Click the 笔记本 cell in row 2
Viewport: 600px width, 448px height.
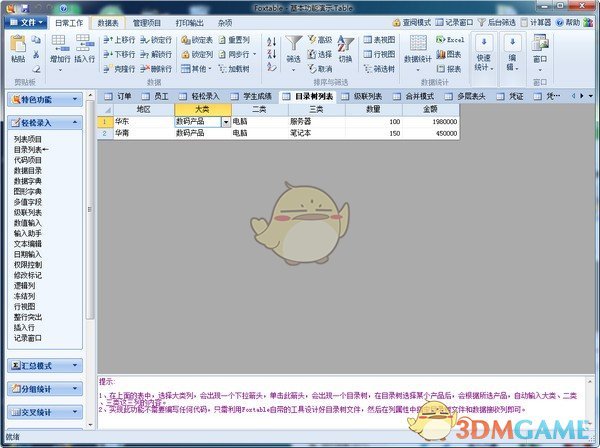click(x=317, y=134)
